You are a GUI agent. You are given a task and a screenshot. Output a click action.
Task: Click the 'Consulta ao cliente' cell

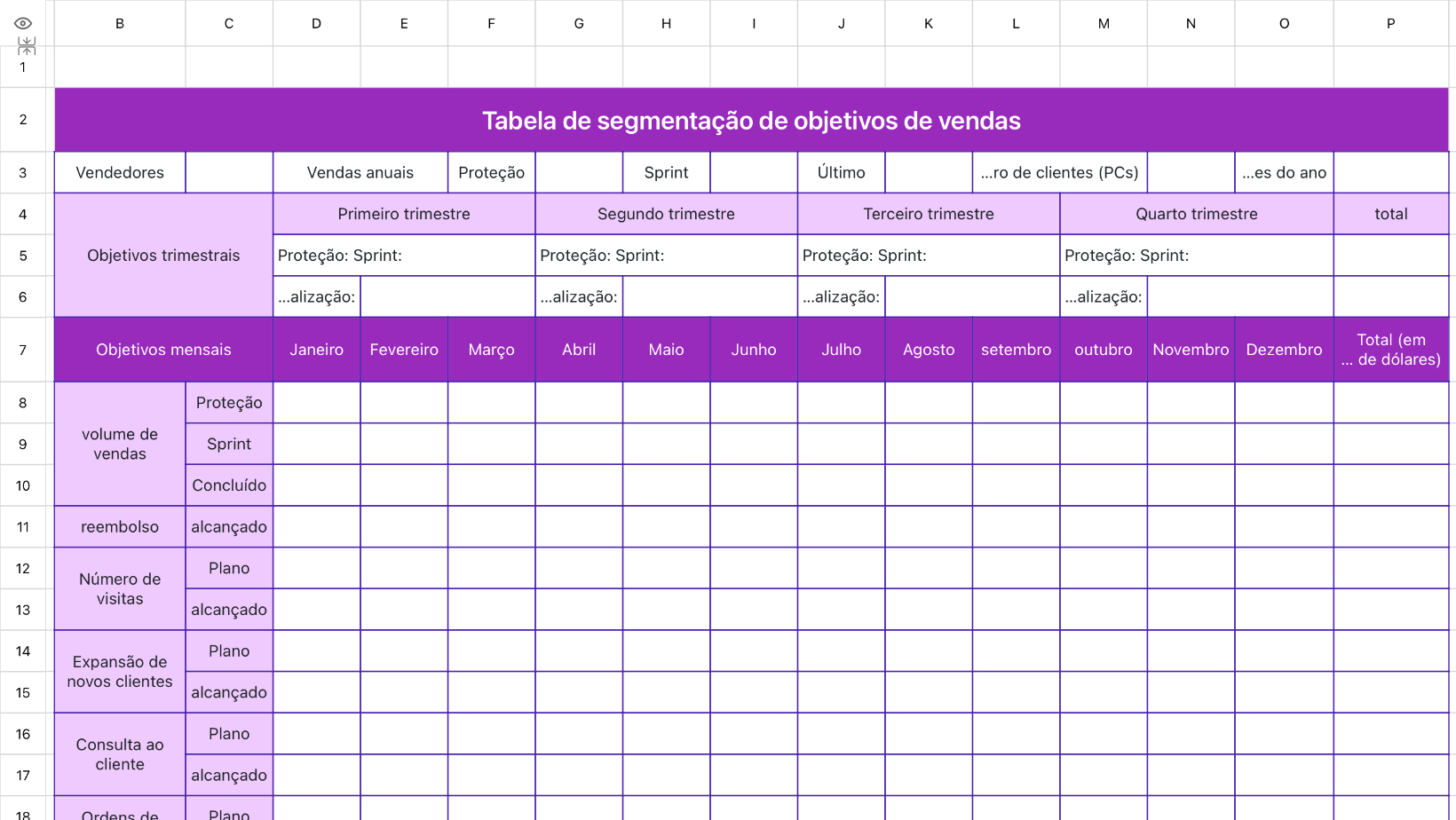click(120, 754)
